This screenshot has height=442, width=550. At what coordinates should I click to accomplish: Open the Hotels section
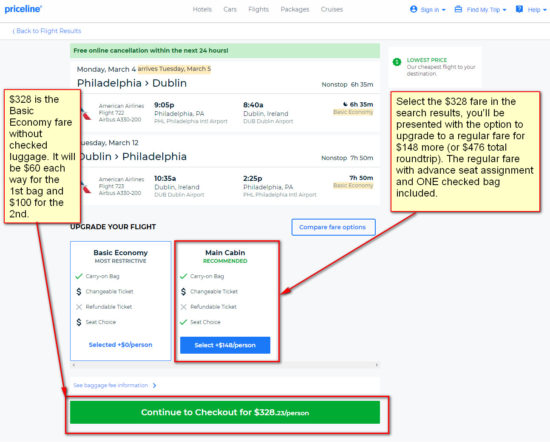tap(202, 9)
